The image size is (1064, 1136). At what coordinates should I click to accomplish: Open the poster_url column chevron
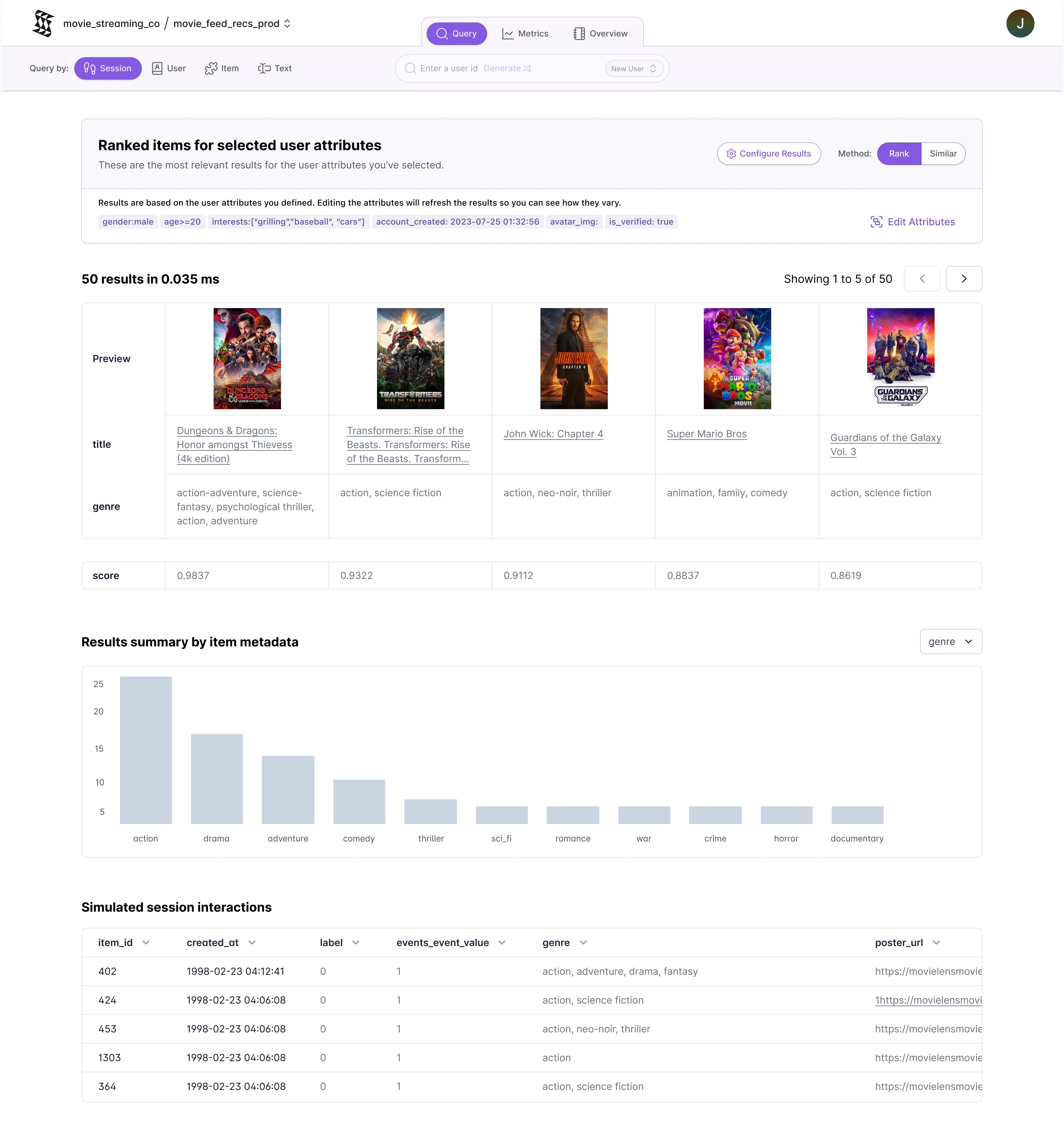tap(936, 943)
